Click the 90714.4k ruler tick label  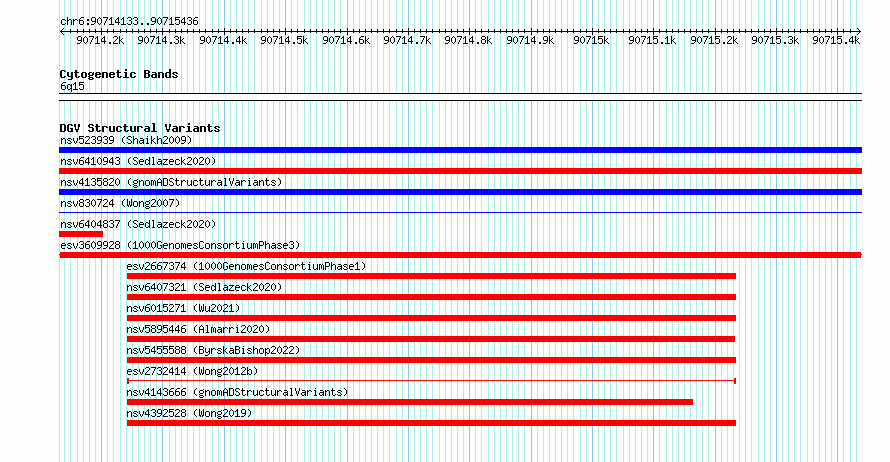coord(223,40)
